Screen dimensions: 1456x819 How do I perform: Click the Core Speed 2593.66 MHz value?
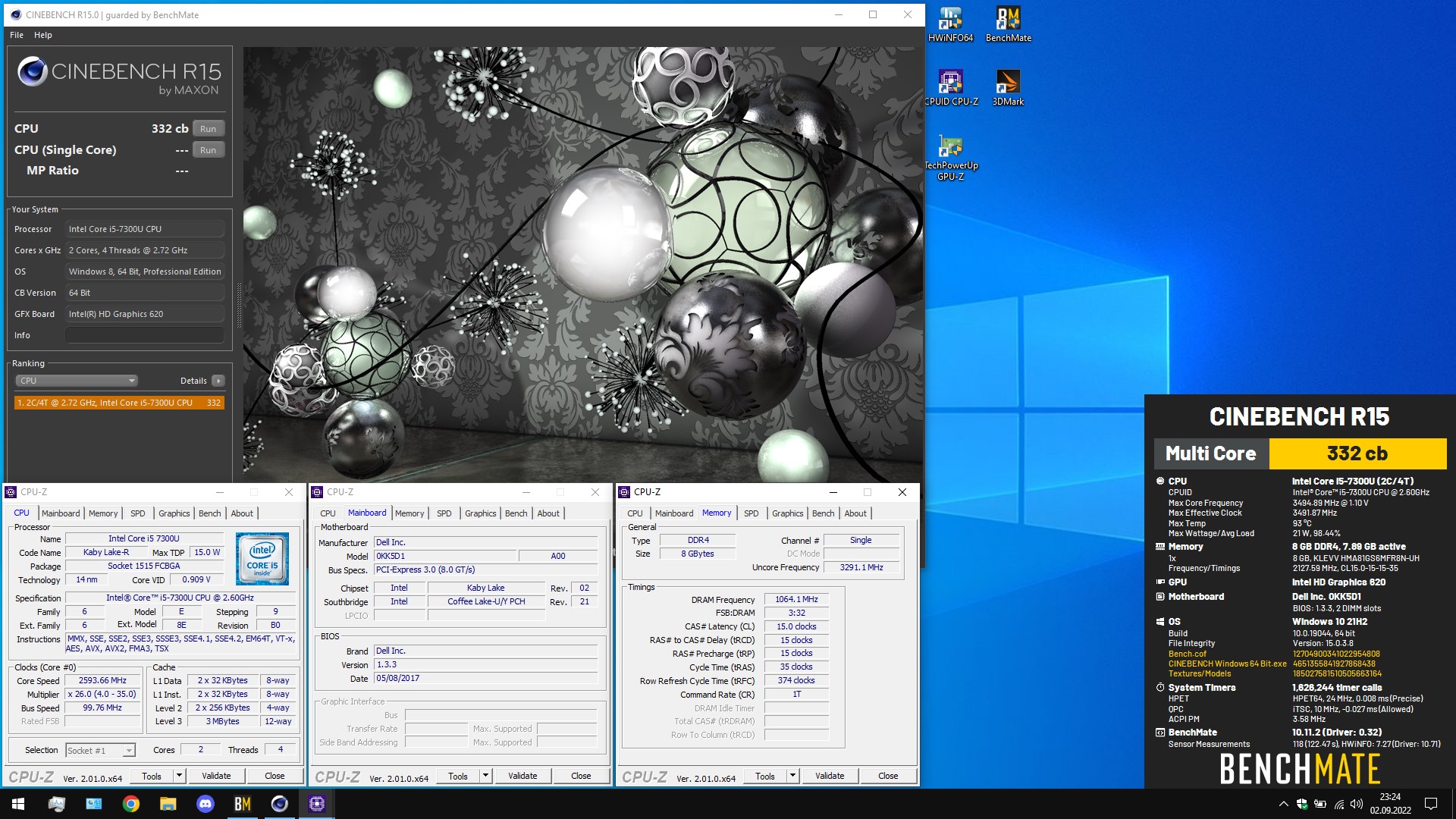point(103,681)
